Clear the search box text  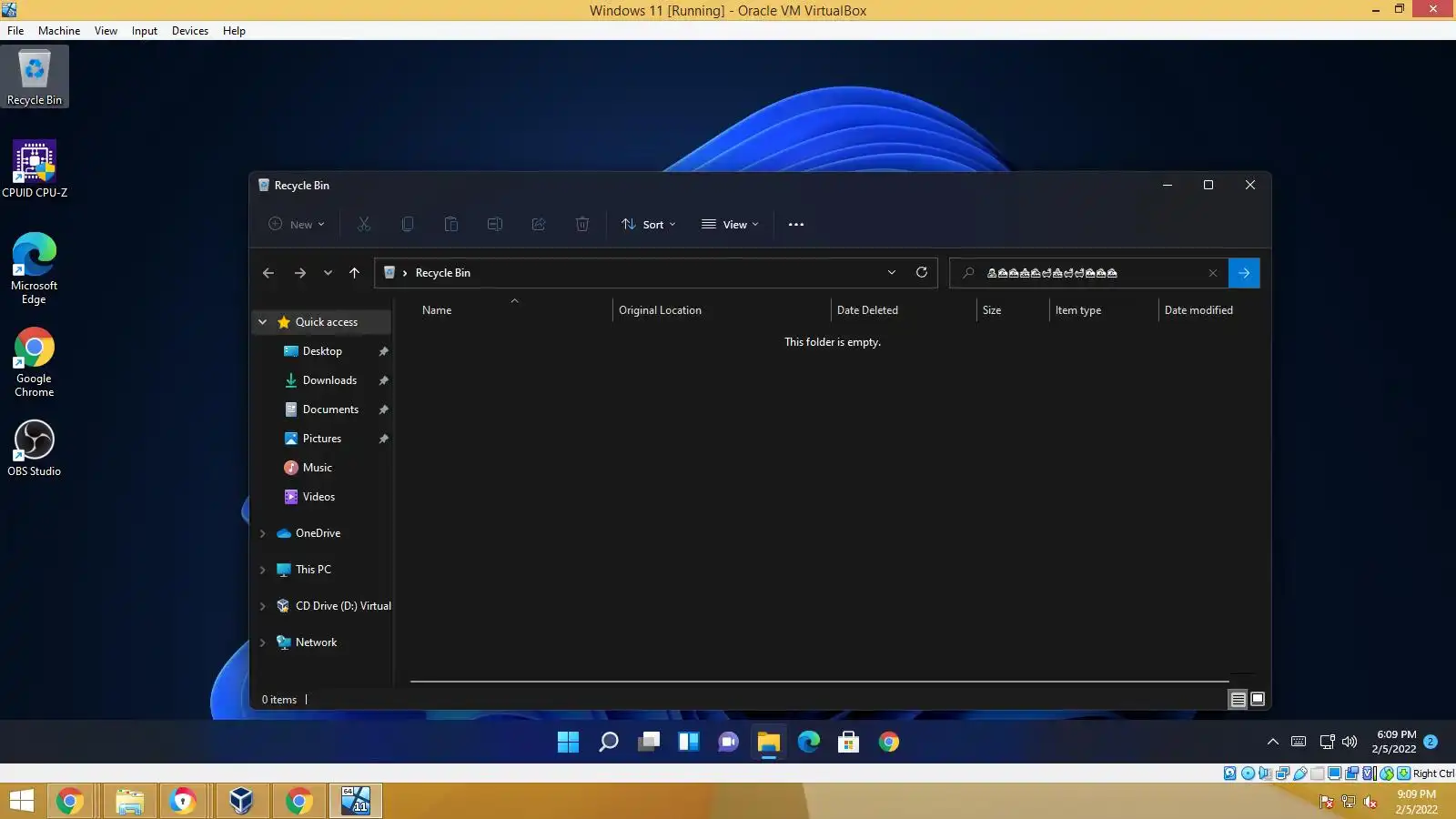(x=1213, y=273)
